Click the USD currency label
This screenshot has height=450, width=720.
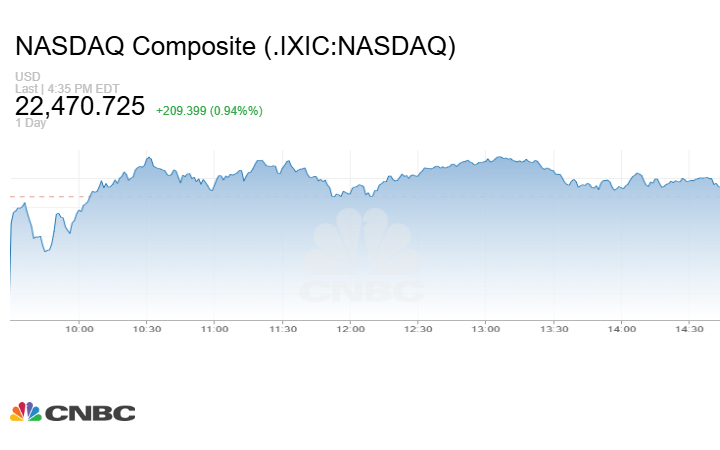[27, 76]
